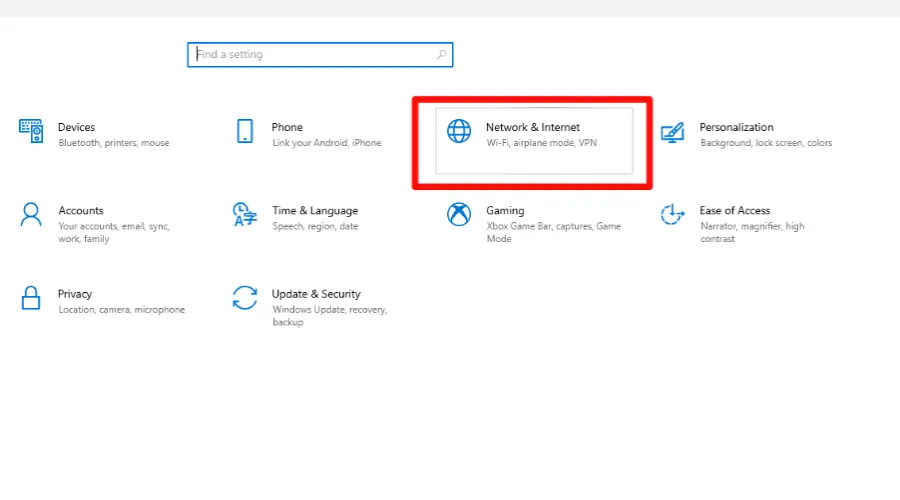
Task: Click the Ease of Access icon
Action: click(672, 215)
